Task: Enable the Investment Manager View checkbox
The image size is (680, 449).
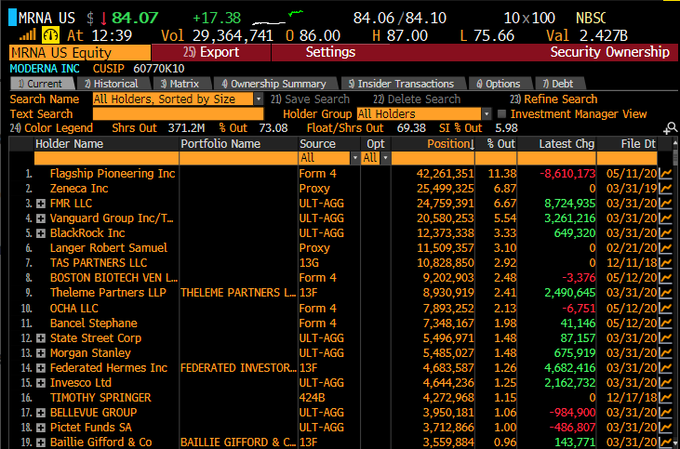Action: (x=502, y=114)
